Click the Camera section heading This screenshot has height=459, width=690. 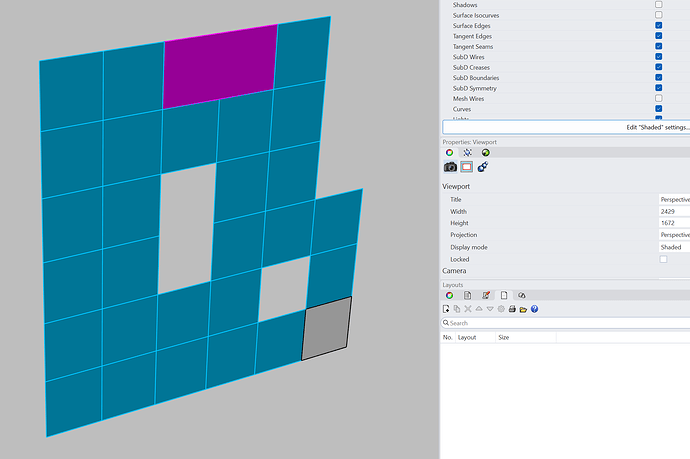(x=454, y=271)
